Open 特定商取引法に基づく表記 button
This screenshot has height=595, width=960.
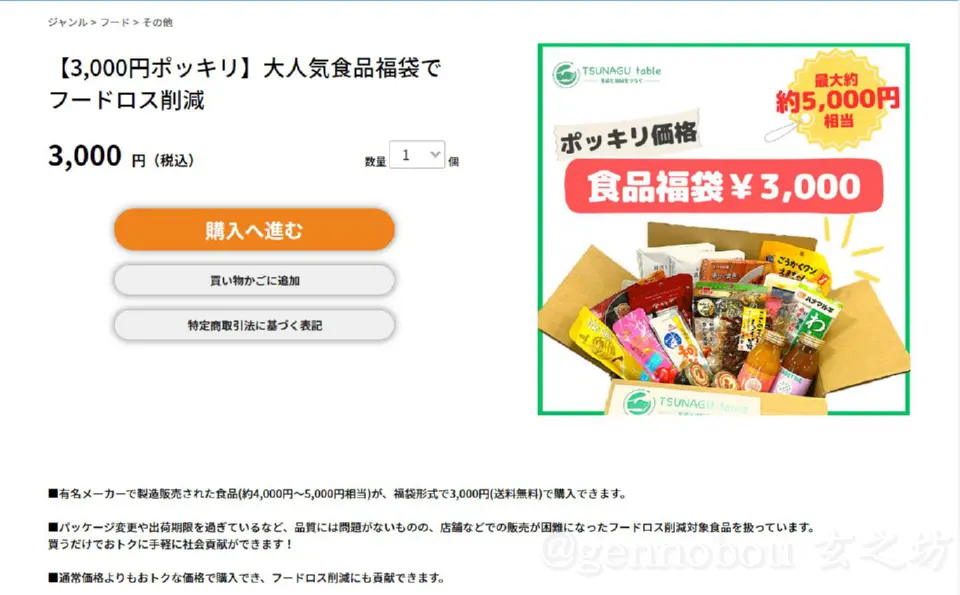254,325
